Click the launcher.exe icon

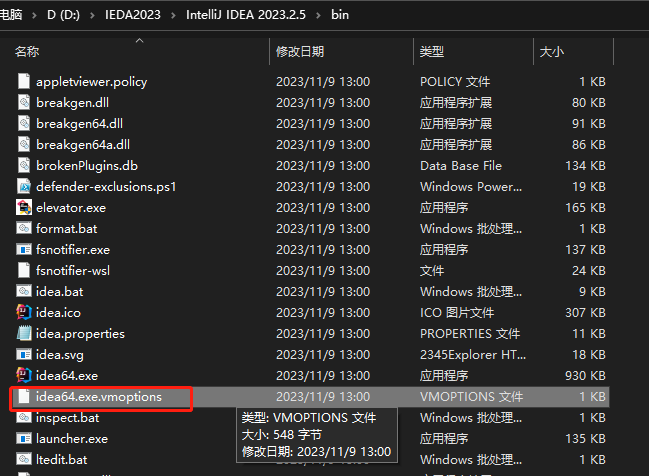pyautogui.click(x=24, y=438)
